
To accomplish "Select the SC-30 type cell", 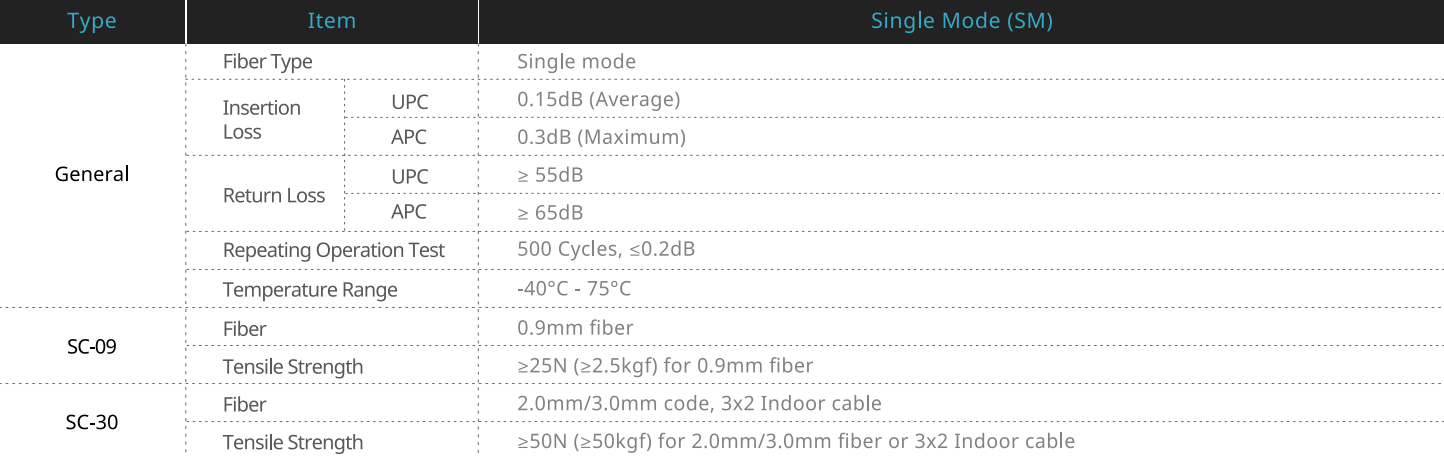I will (x=92, y=423).
